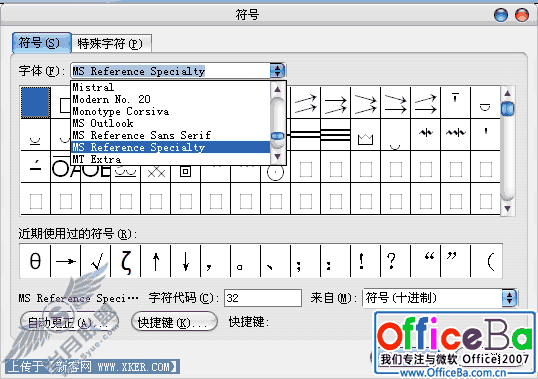Click the 字符代码 character code field
Viewport: 538px width, 379px height.
coord(263,298)
